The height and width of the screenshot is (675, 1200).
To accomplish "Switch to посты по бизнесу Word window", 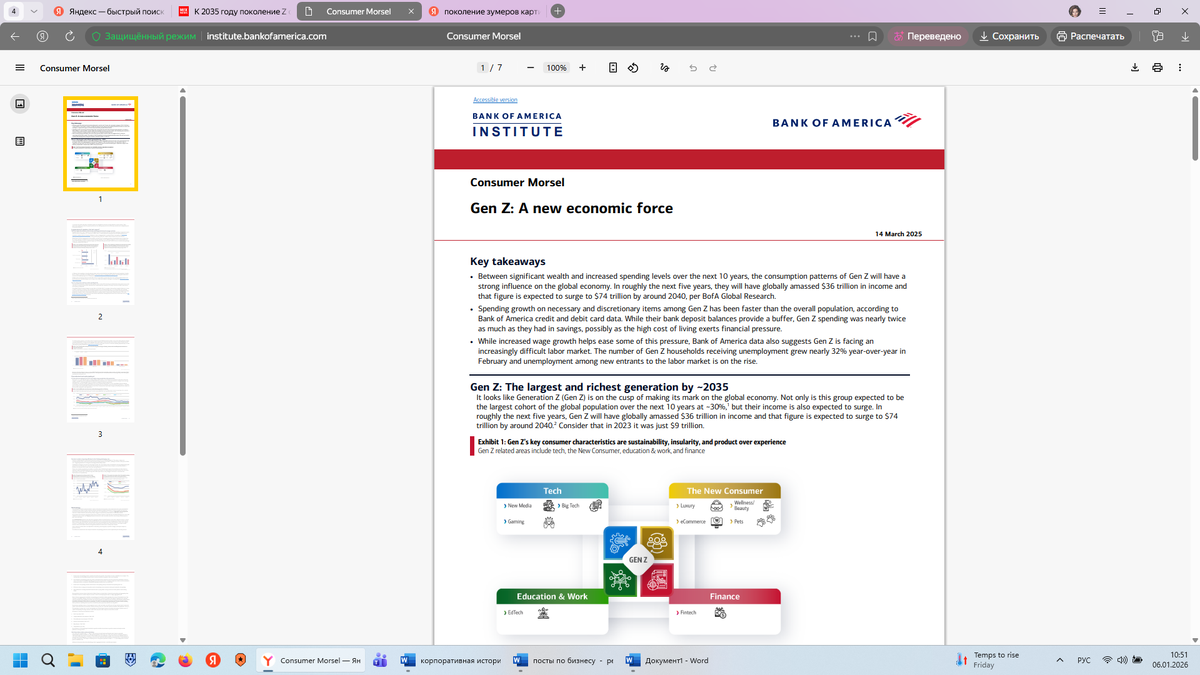I will point(563,660).
